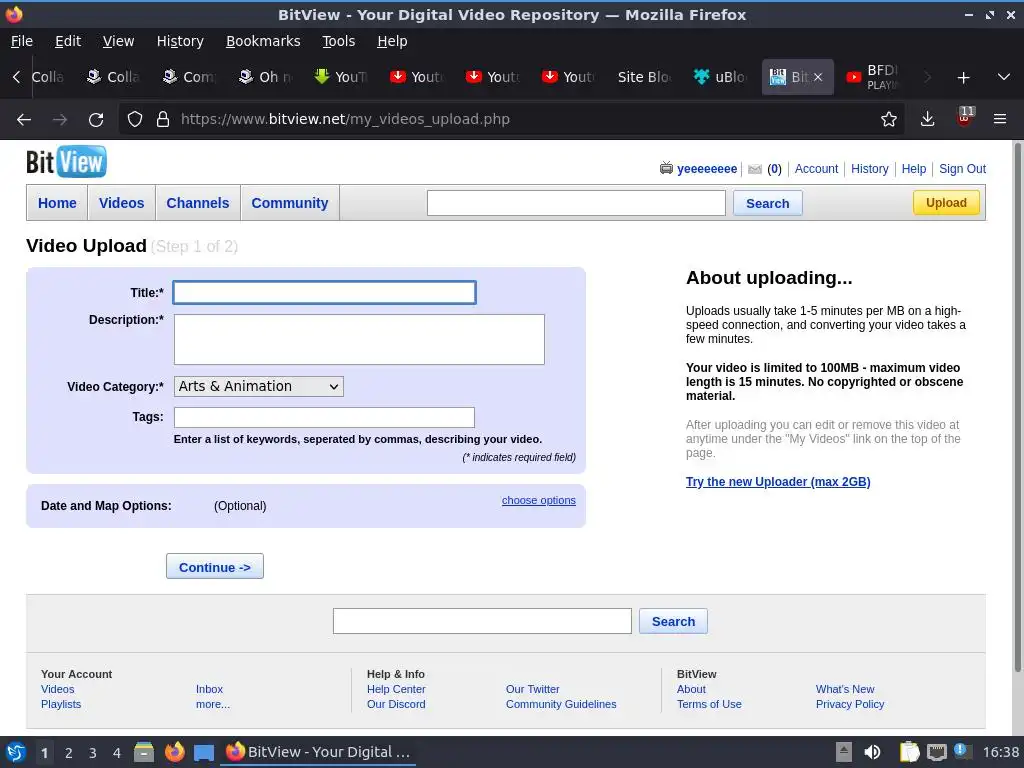Open the Help menu in menubar
Screen dimensions: 1024x768
392,41
